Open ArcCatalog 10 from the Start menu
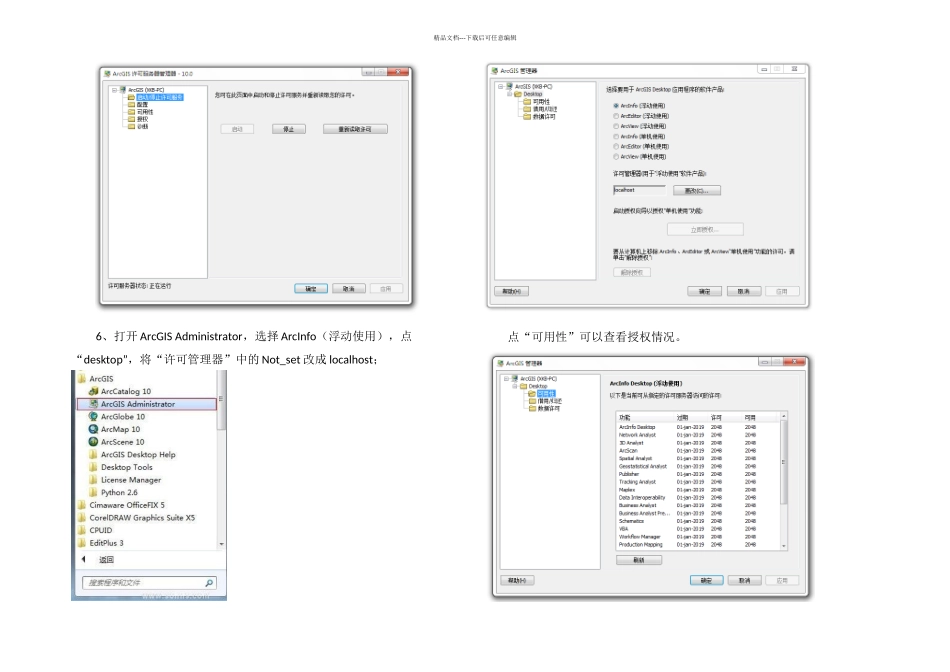Viewport: 950px width, 672px height. point(120,391)
